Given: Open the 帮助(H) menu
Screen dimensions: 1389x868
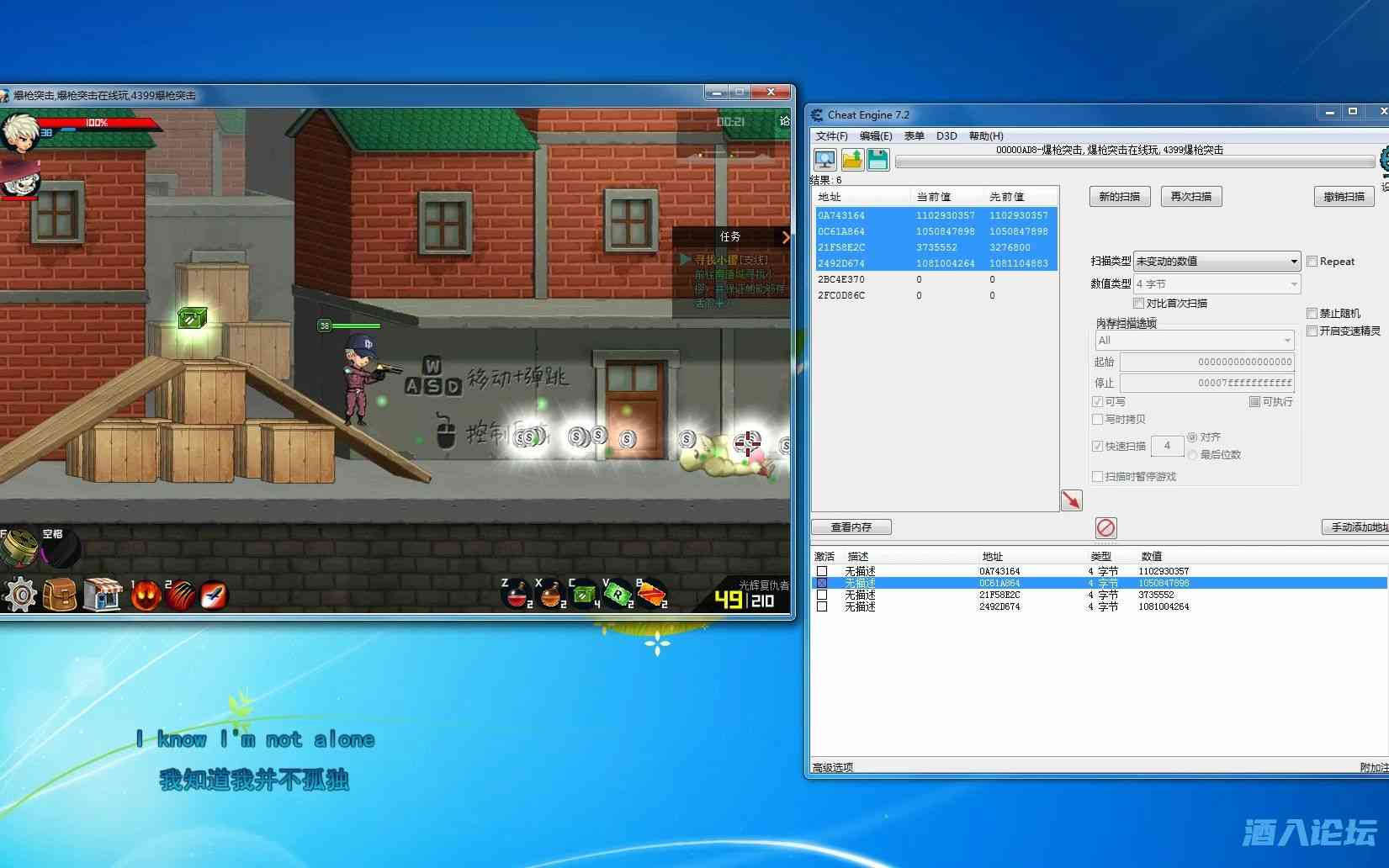Looking at the screenshot, I should coord(986,136).
